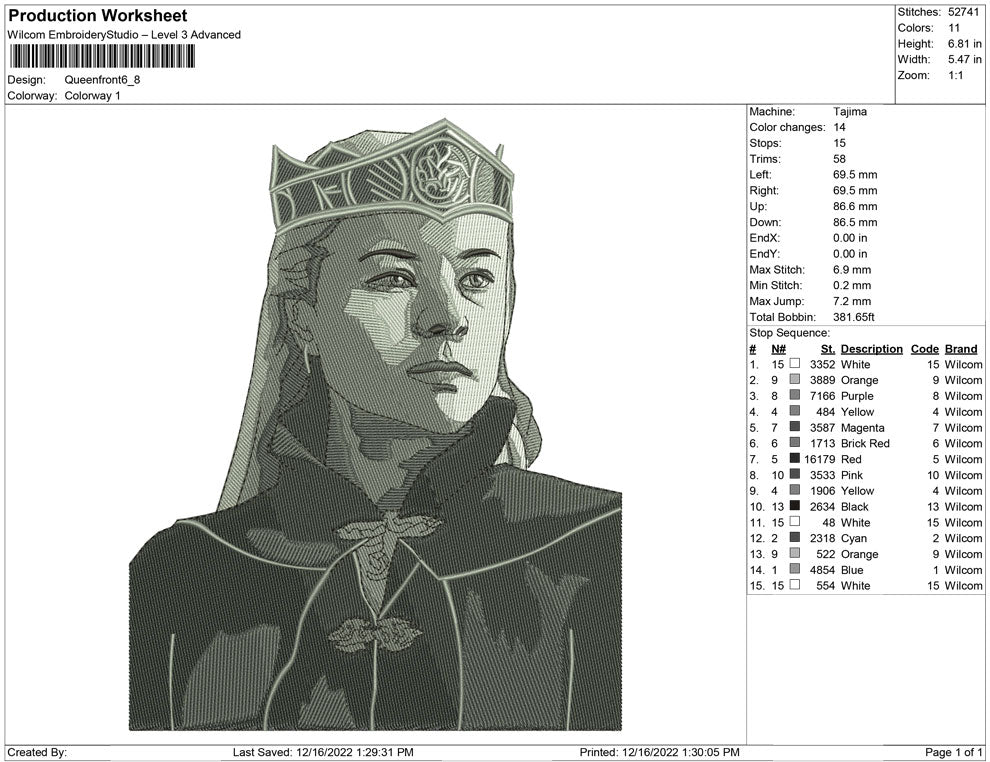Select the White swatch with 48 stitches
This screenshot has height=762, width=990.
pyautogui.click(x=795, y=521)
